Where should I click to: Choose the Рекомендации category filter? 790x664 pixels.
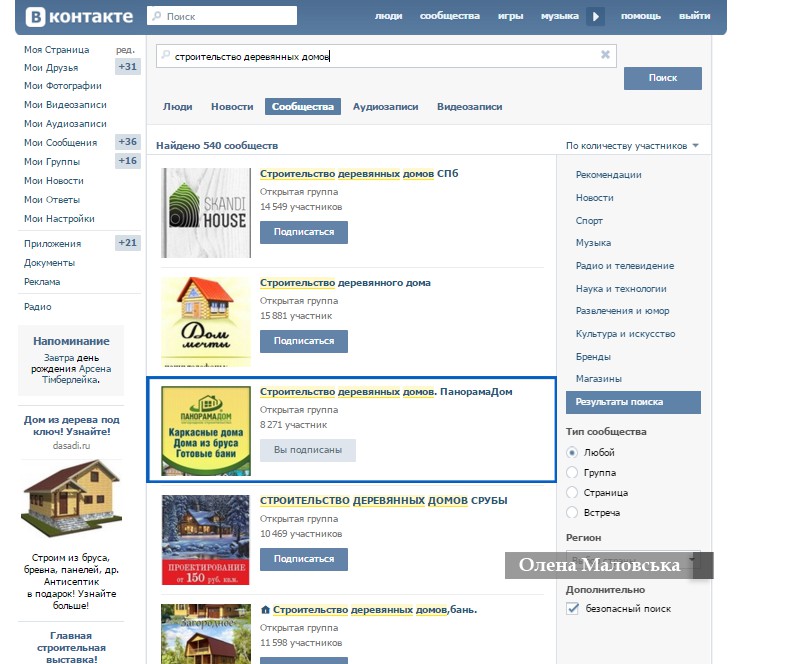608,175
